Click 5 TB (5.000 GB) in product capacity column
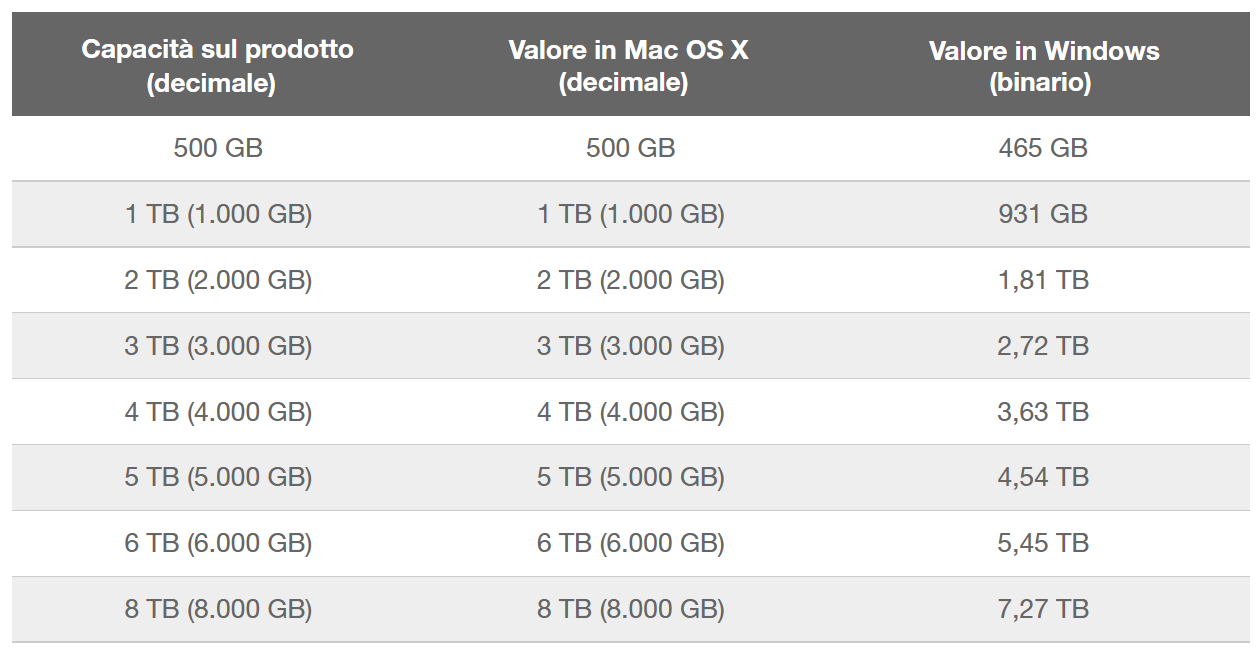Image resolution: width=1259 pixels, height=654 pixels. pos(218,478)
